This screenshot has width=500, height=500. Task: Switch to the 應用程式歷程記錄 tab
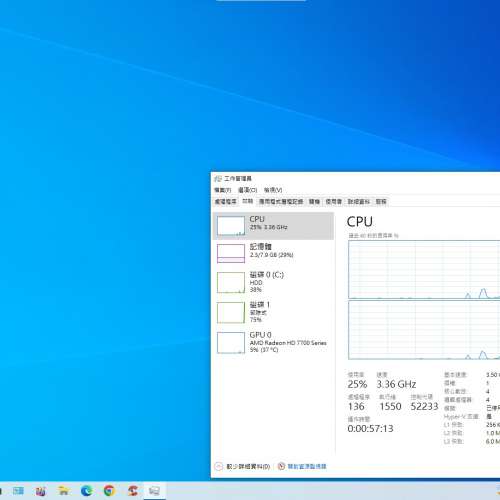coord(281,201)
